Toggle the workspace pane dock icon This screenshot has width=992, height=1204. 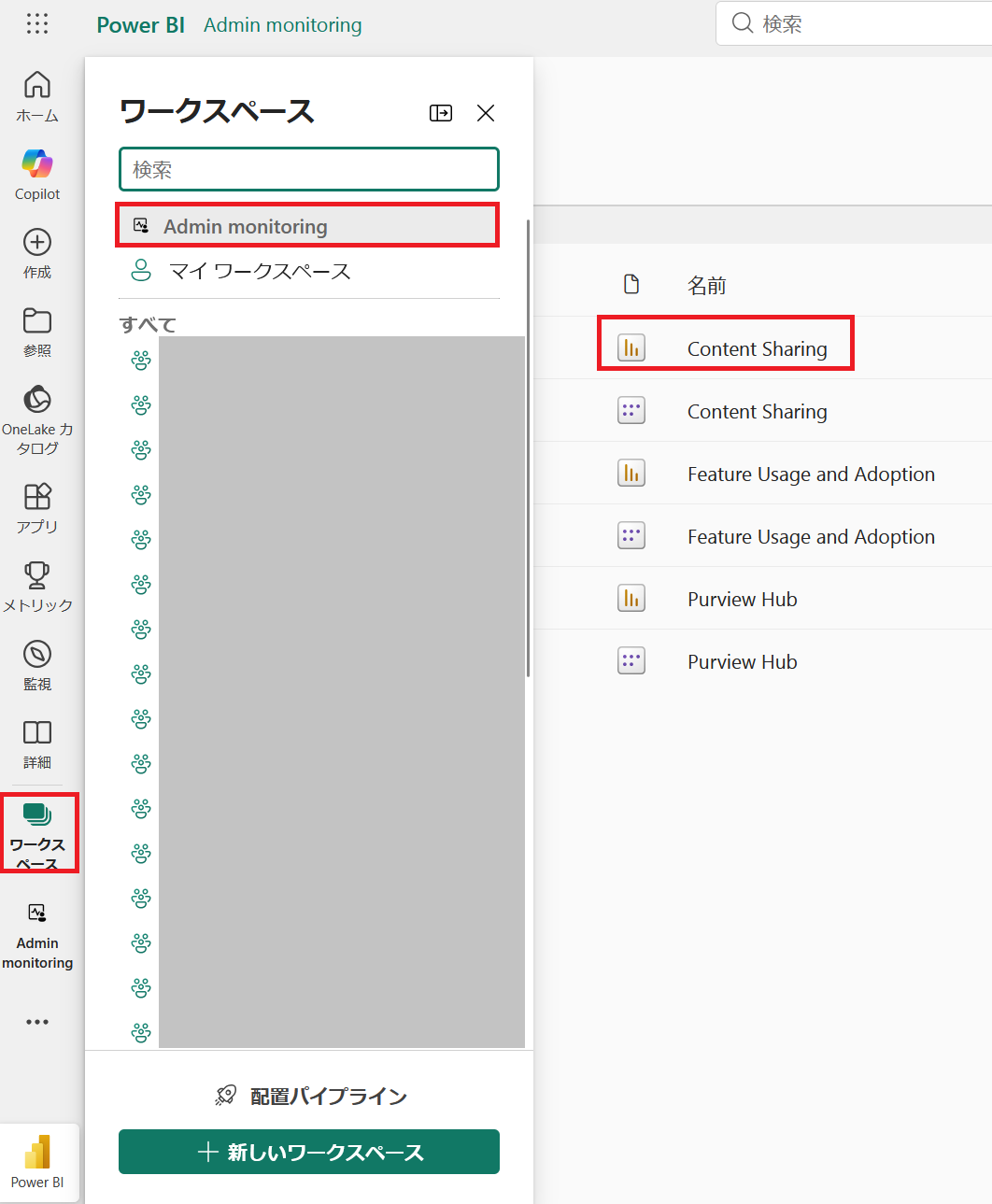tap(441, 113)
